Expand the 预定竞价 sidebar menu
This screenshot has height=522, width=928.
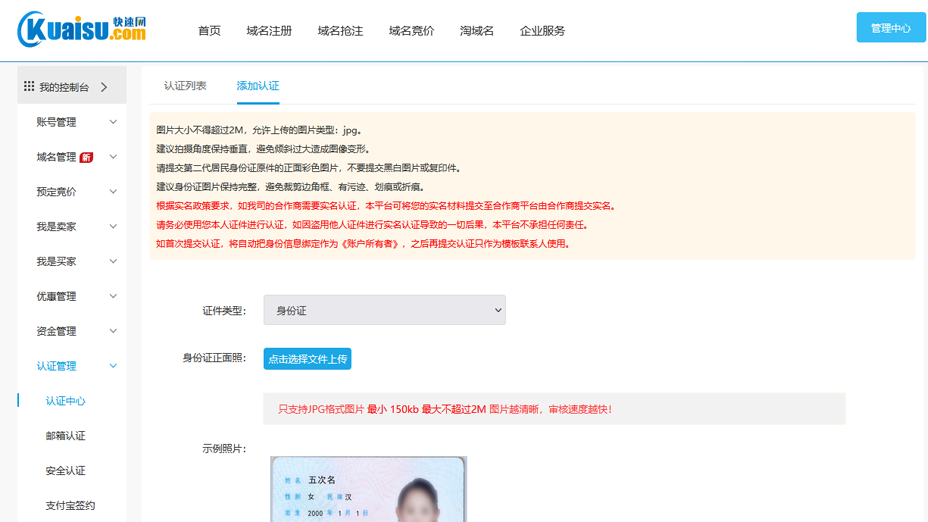[x=72, y=192]
